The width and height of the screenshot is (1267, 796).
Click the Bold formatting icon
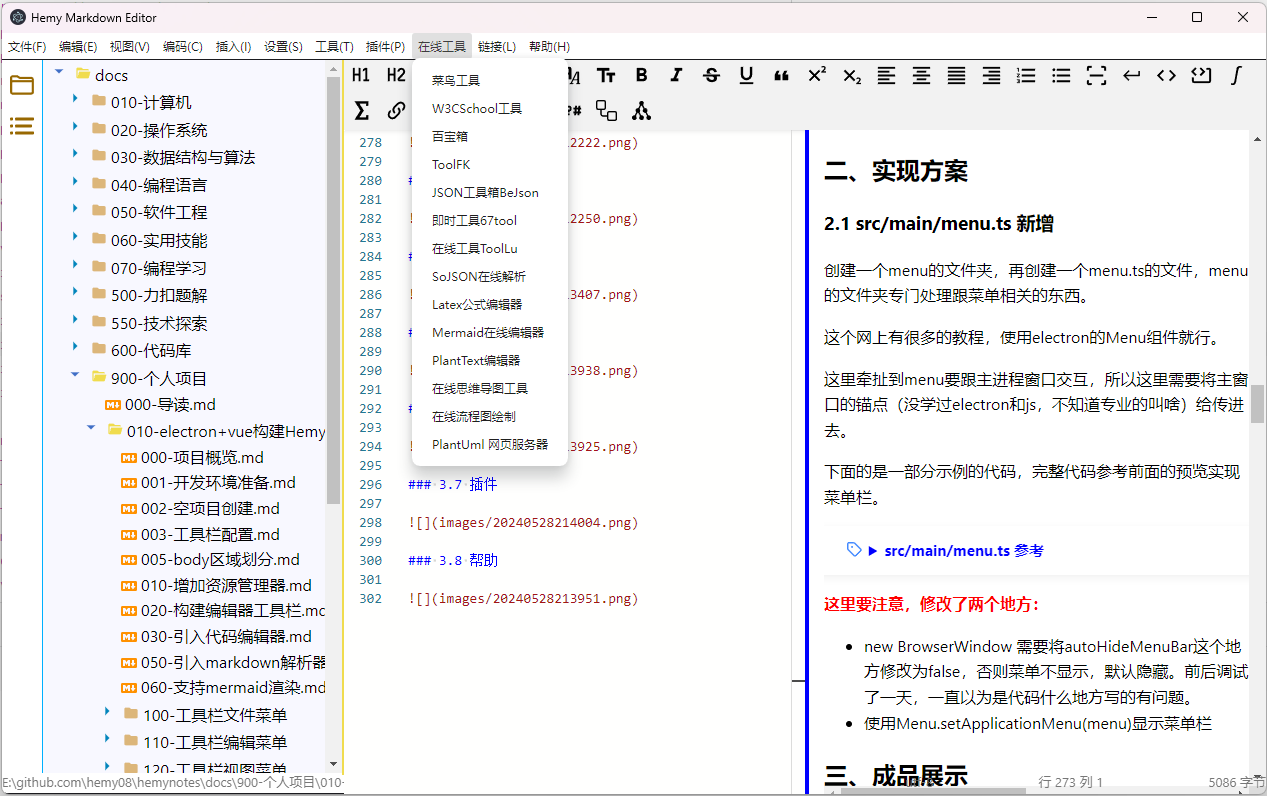[x=641, y=75]
